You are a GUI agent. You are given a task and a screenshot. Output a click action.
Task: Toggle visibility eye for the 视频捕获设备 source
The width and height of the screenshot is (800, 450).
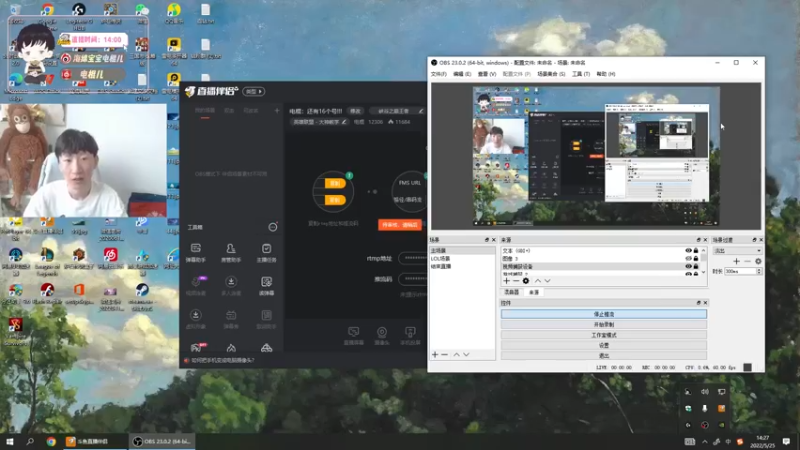(688, 266)
